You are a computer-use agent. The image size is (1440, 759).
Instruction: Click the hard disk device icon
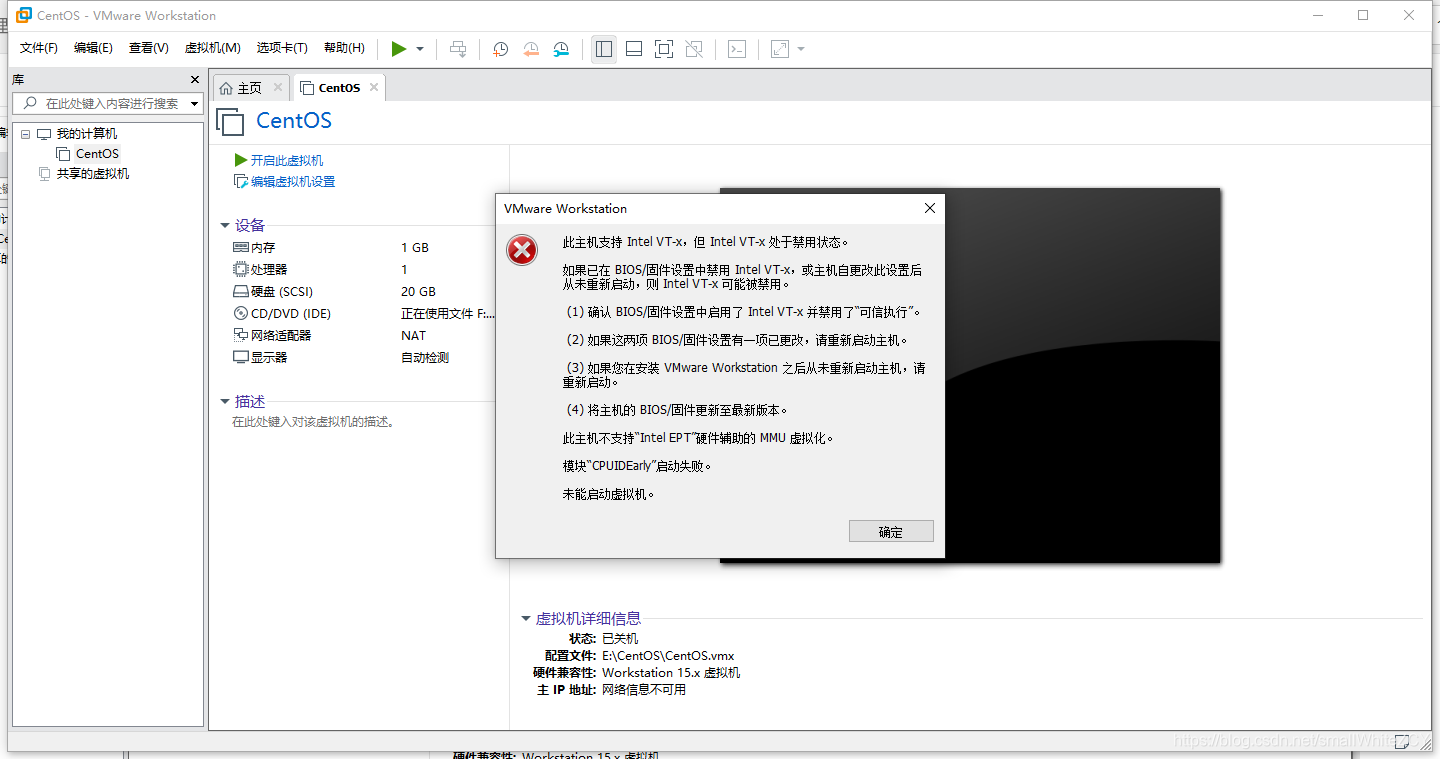point(241,292)
